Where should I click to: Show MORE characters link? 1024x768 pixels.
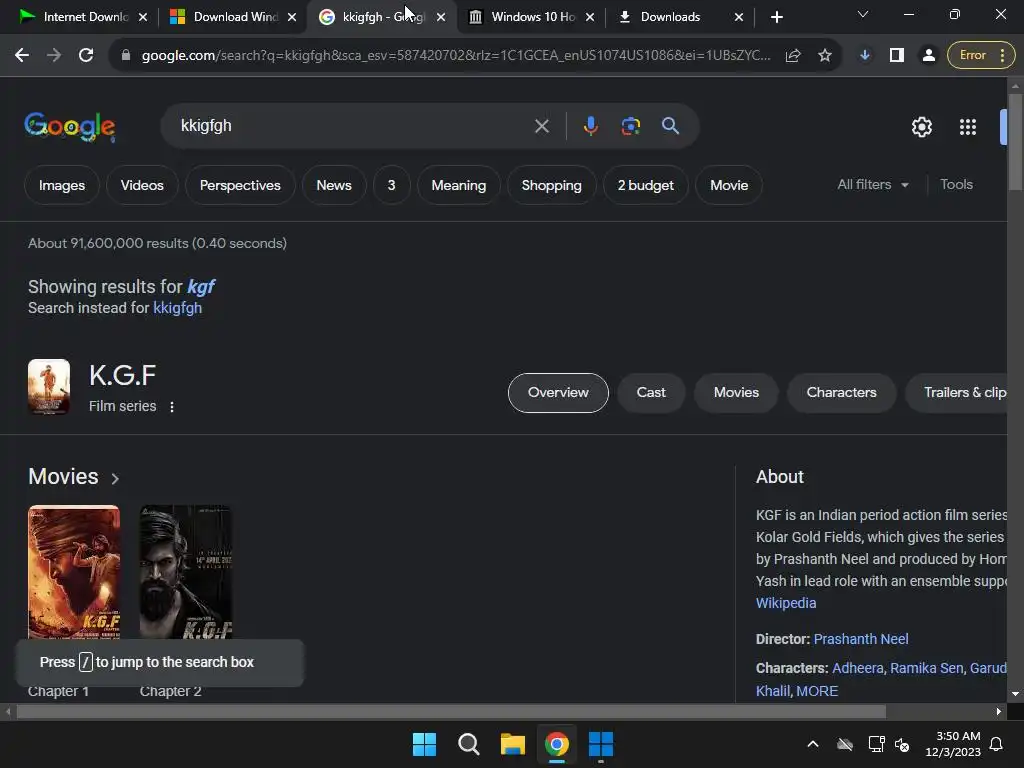817,691
